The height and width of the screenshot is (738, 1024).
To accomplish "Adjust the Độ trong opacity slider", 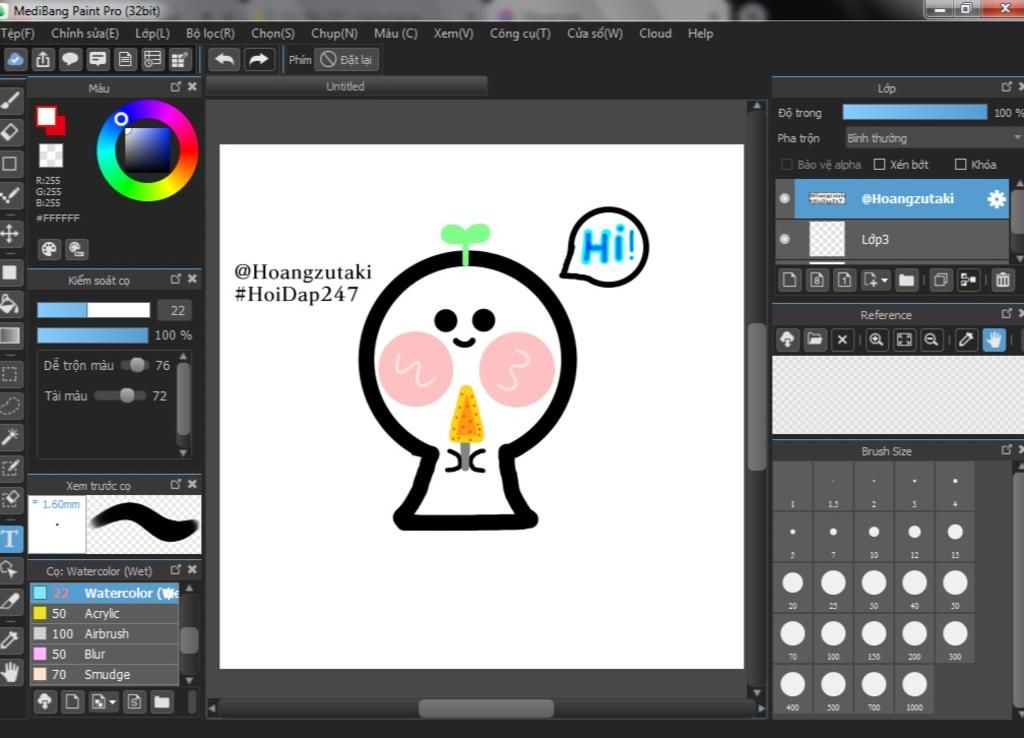I will click(x=915, y=112).
